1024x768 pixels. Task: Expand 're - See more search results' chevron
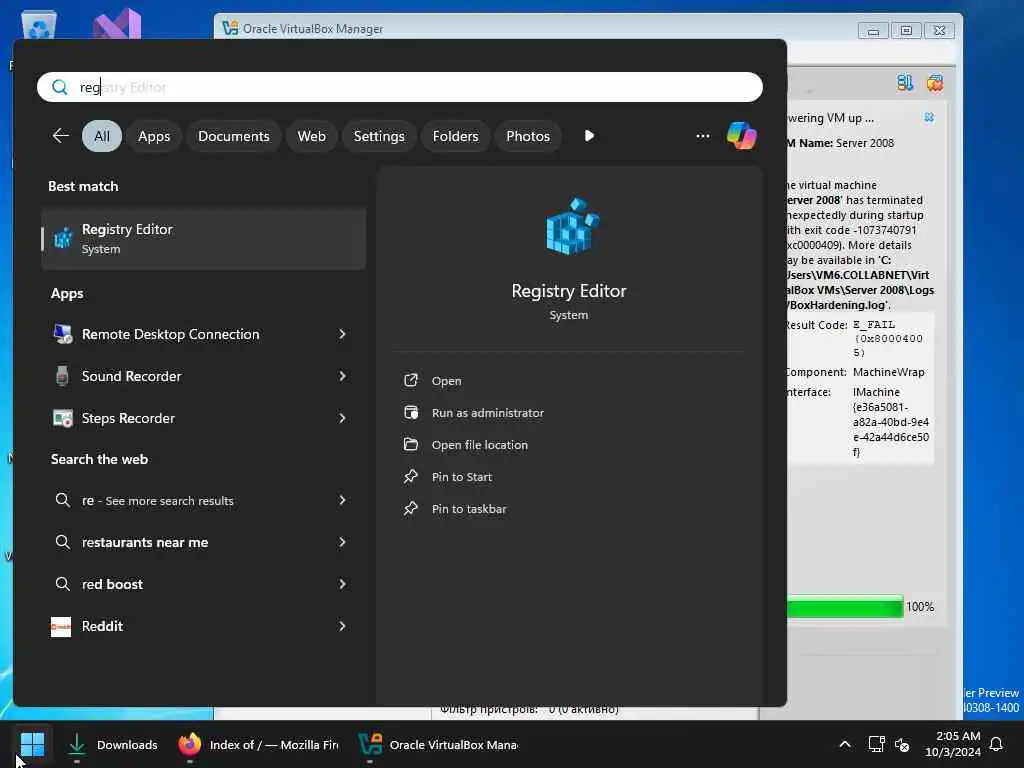point(342,500)
